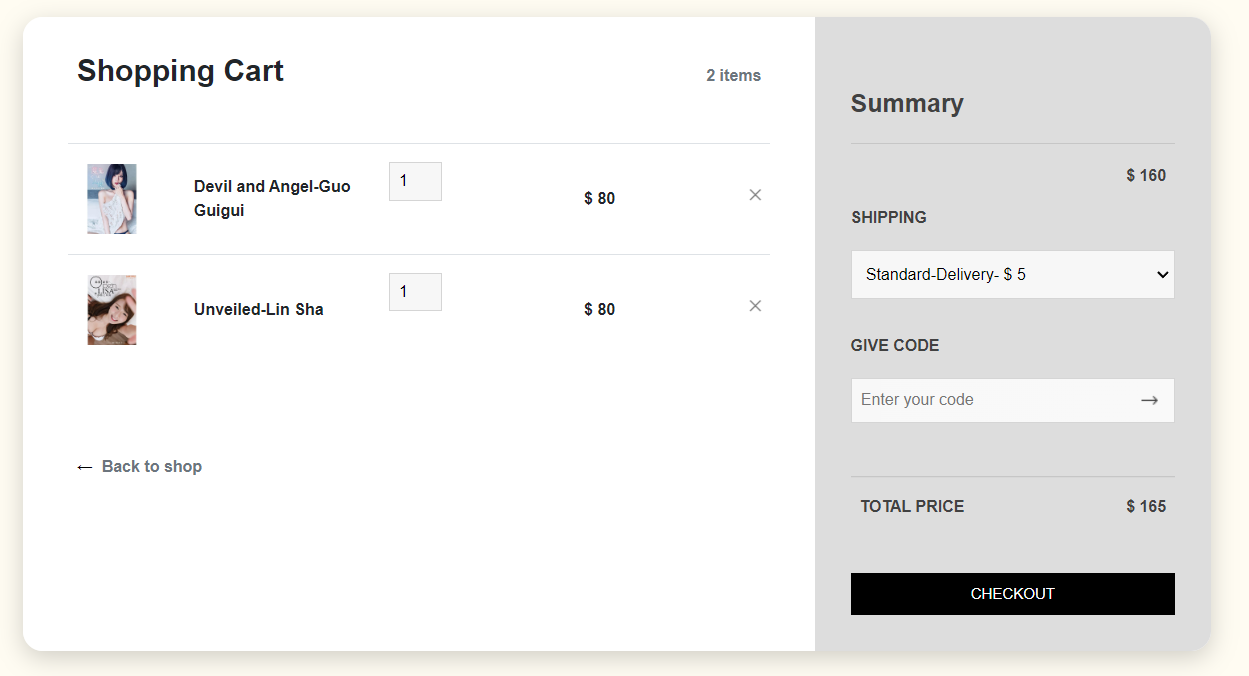Image resolution: width=1249 pixels, height=676 pixels.
Task: Click the Devil and Angel-Guo Guigui title
Action: (272, 198)
